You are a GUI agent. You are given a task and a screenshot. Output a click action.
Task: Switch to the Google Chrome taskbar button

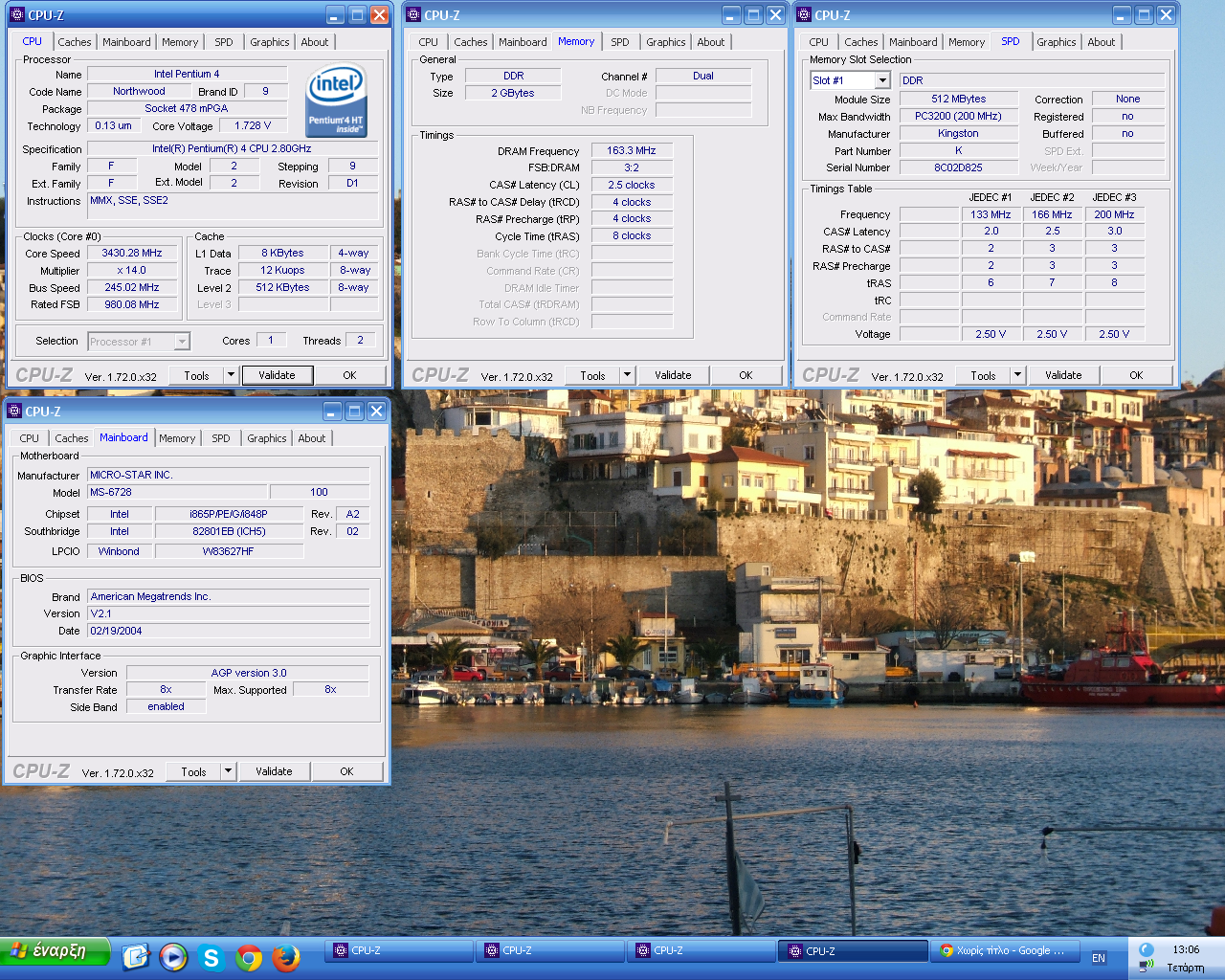click(1005, 950)
